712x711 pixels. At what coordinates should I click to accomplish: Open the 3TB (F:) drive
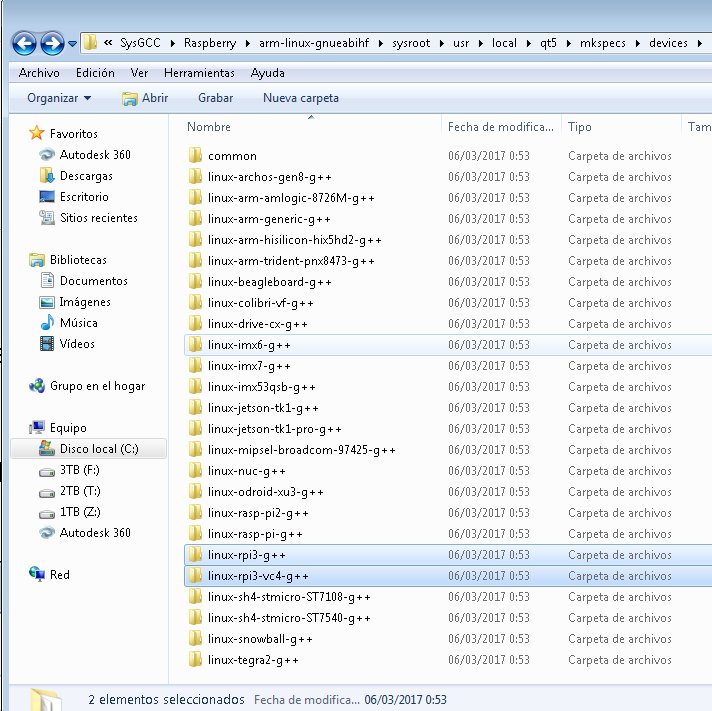[x=79, y=469]
